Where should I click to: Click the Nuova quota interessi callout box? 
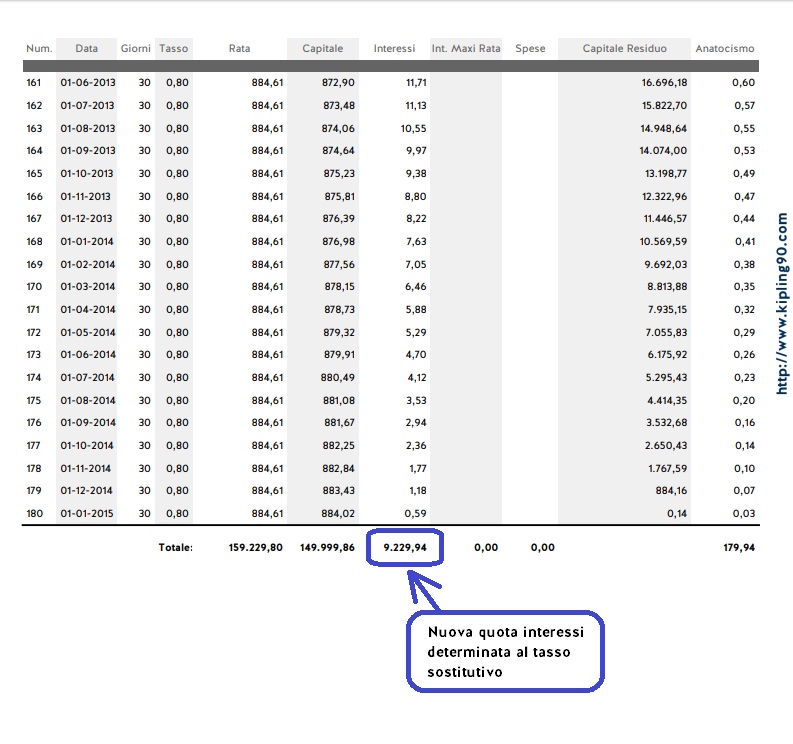coord(505,651)
